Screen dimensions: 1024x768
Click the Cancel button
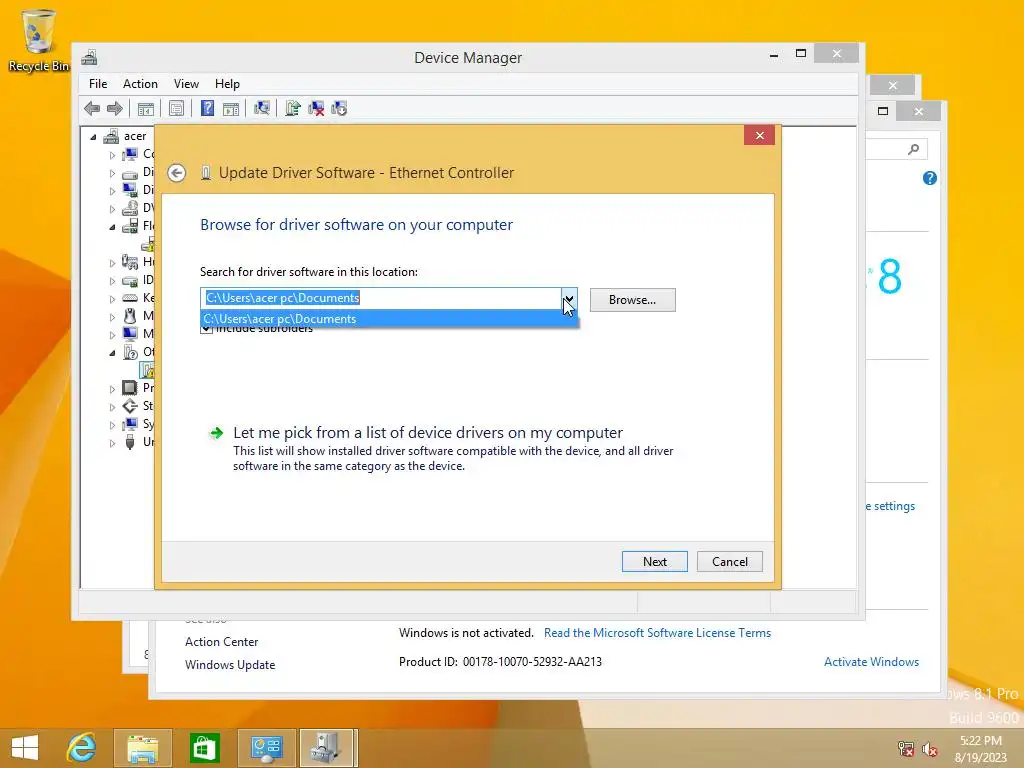tap(729, 562)
